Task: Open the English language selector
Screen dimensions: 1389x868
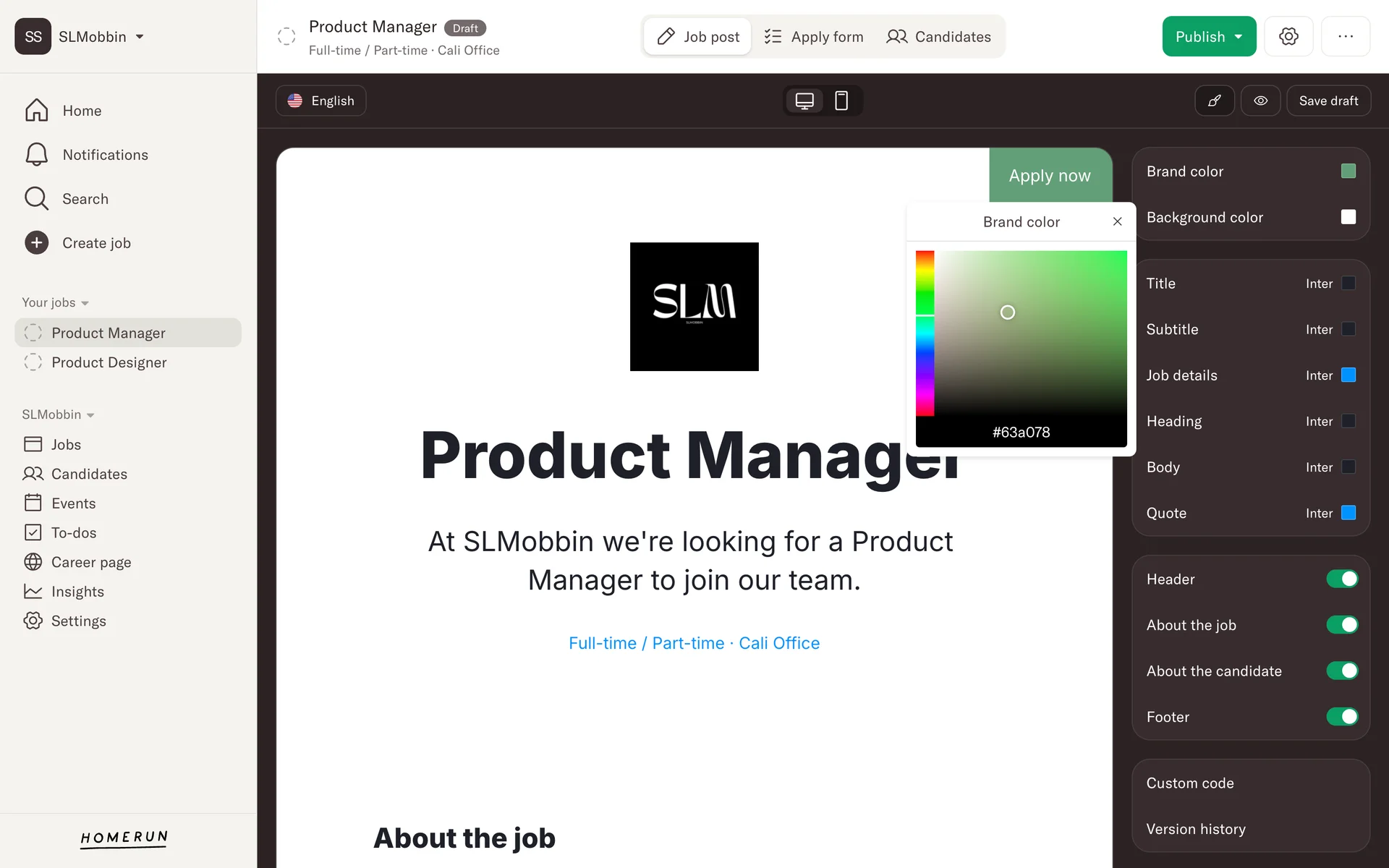Action: tap(320, 101)
